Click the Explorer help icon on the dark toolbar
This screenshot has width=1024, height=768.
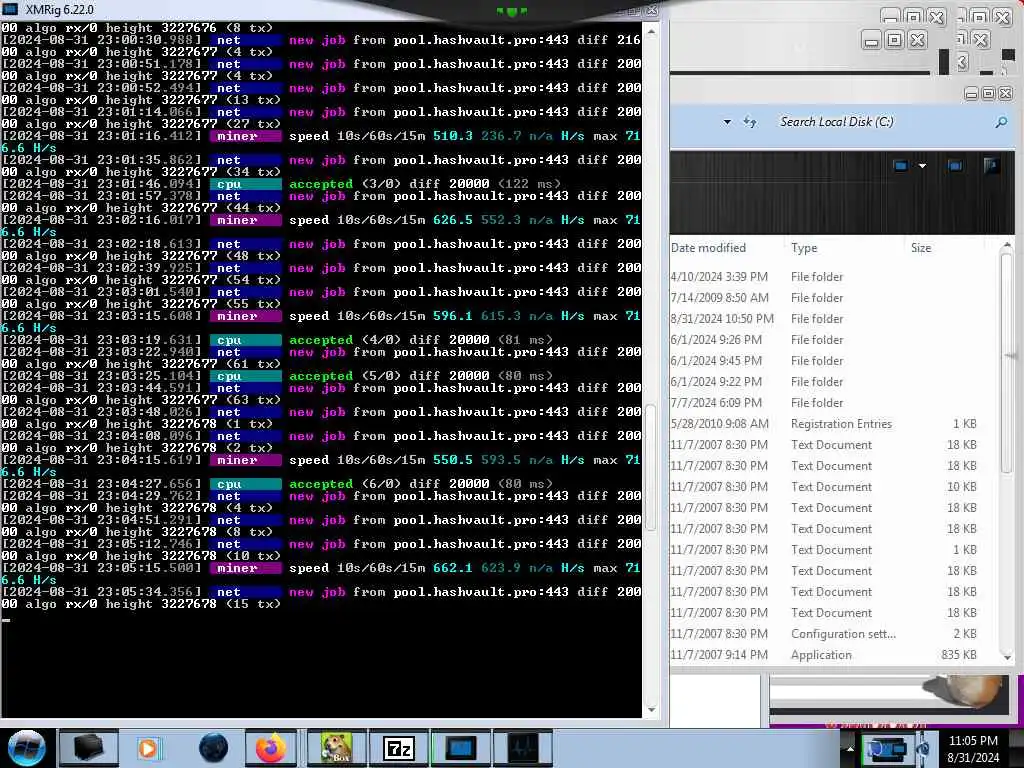pos(991,166)
